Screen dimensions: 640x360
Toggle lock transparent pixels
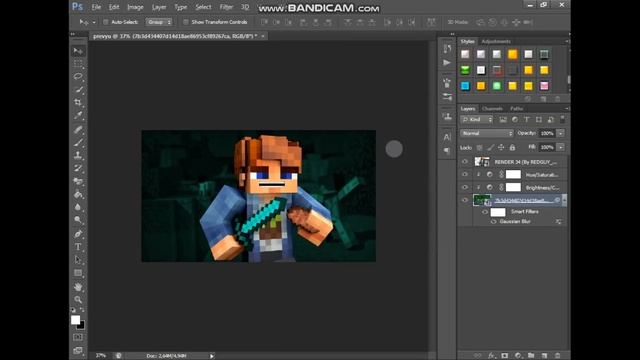480,147
